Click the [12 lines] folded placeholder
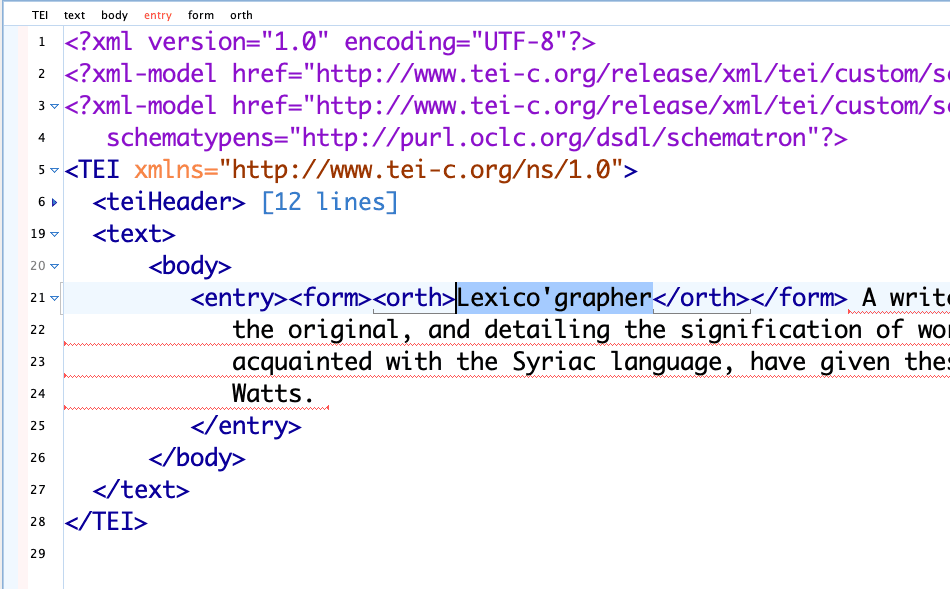Image resolution: width=950 pixels, height=589 pixels. click(x=329, y=202)
